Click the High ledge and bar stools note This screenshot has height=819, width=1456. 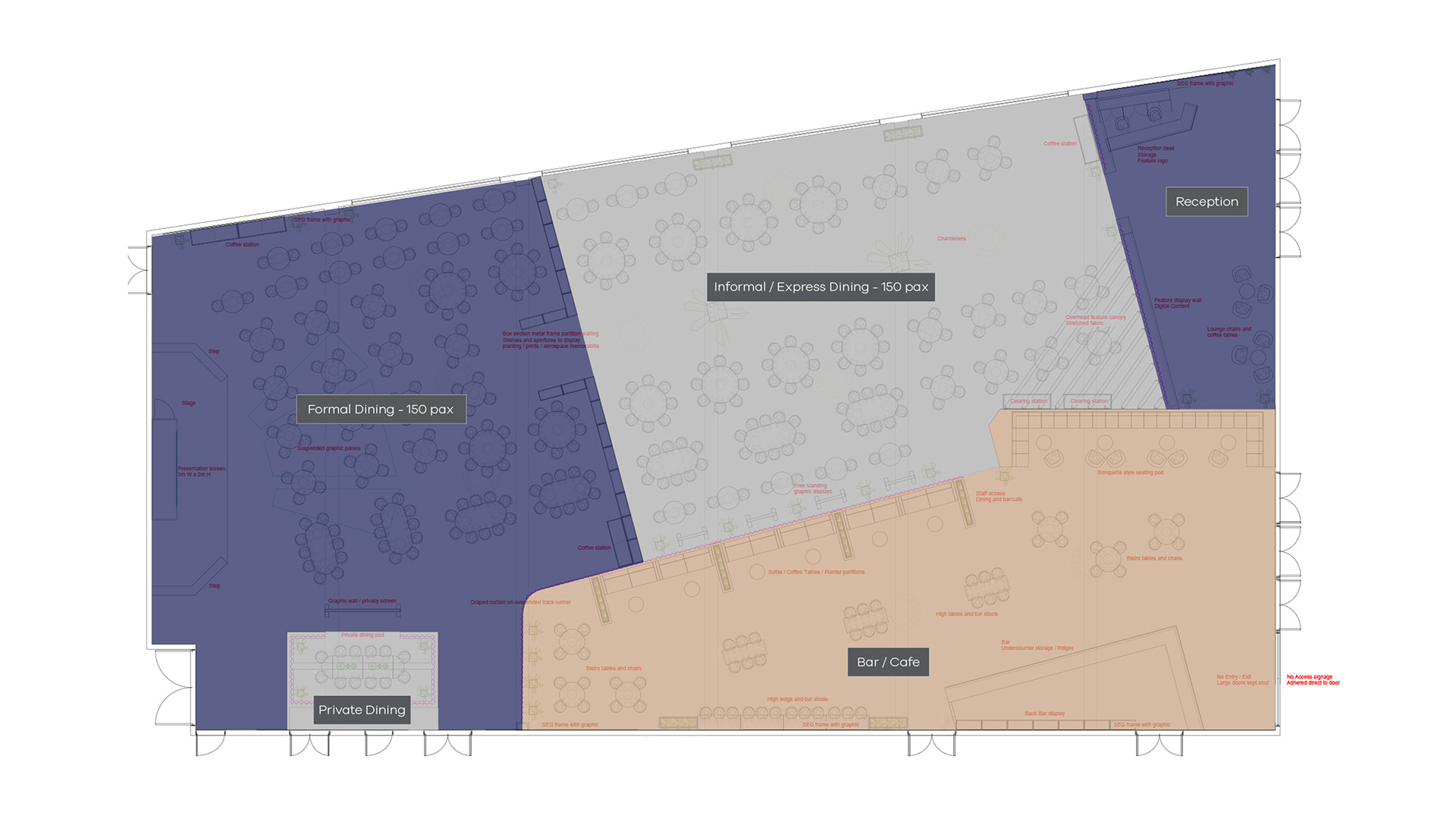[797, 699]
